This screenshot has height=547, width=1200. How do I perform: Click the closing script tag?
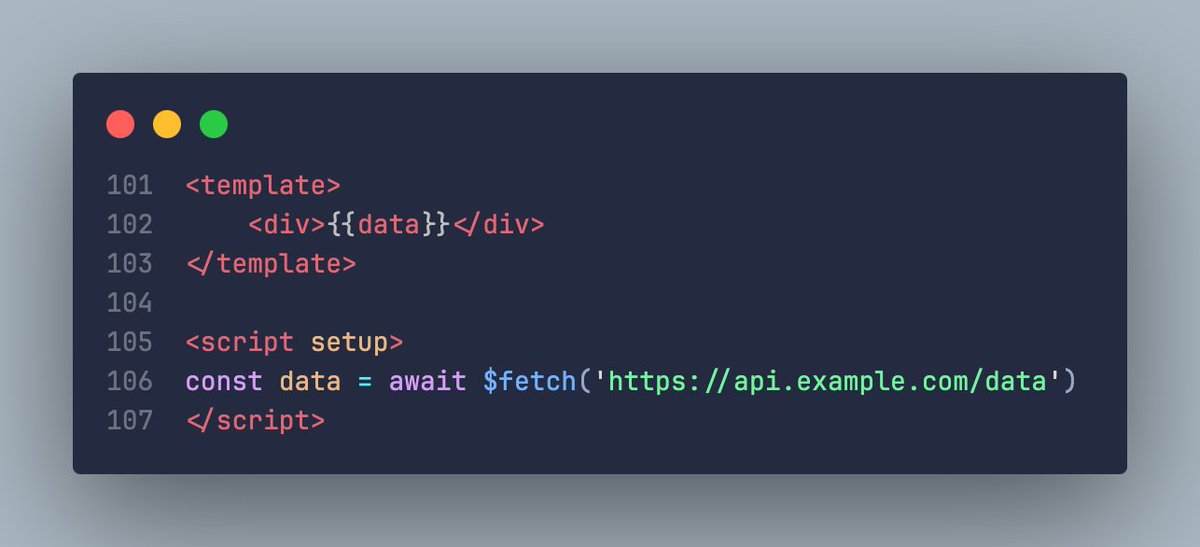click(x=255, y=420)
